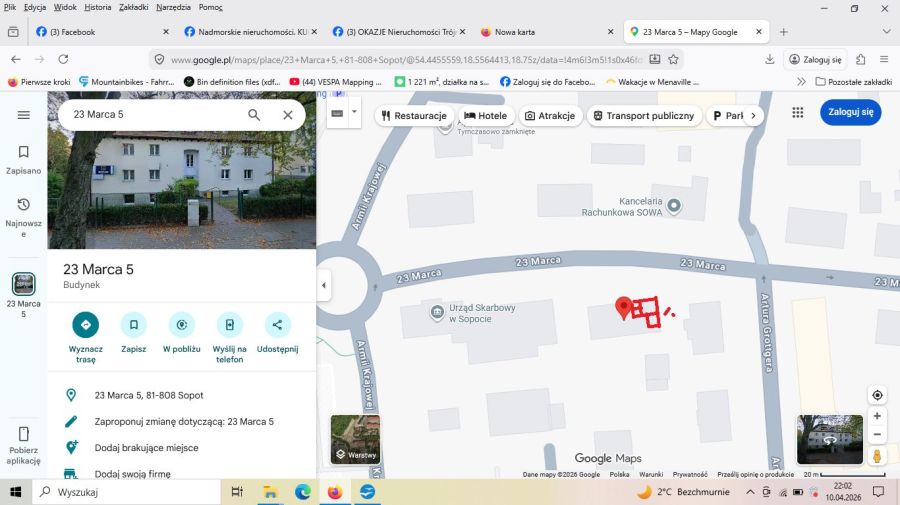Show more category chips arrow

pos(754,116)
